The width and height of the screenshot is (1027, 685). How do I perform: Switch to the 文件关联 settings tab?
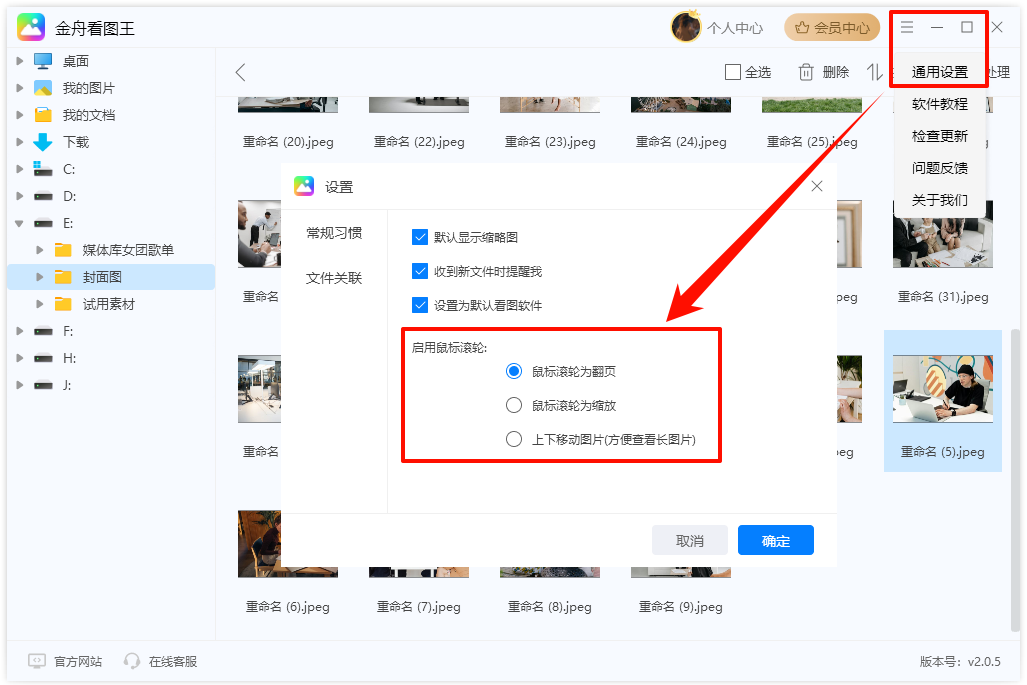tap(334, 278)
